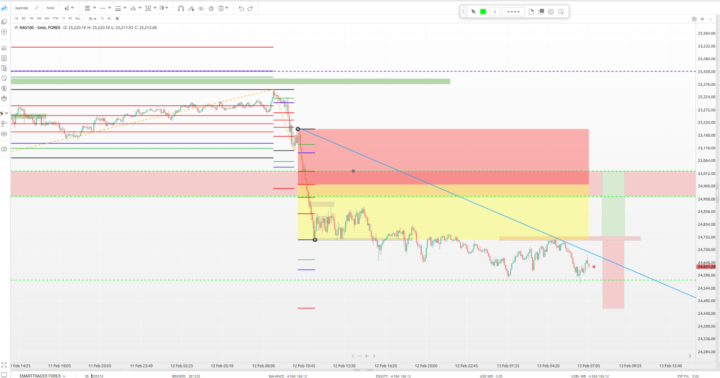The height and width of the screenshot is (378, 720).
Task: Toggle stay-in-drawing mode pencil-lock icon
Action: 191,8
